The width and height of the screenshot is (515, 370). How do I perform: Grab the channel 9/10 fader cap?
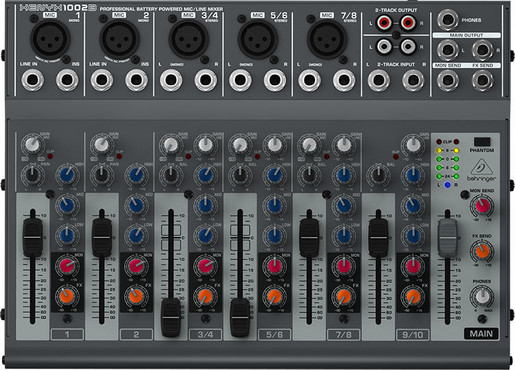click(x=378, y=237)
